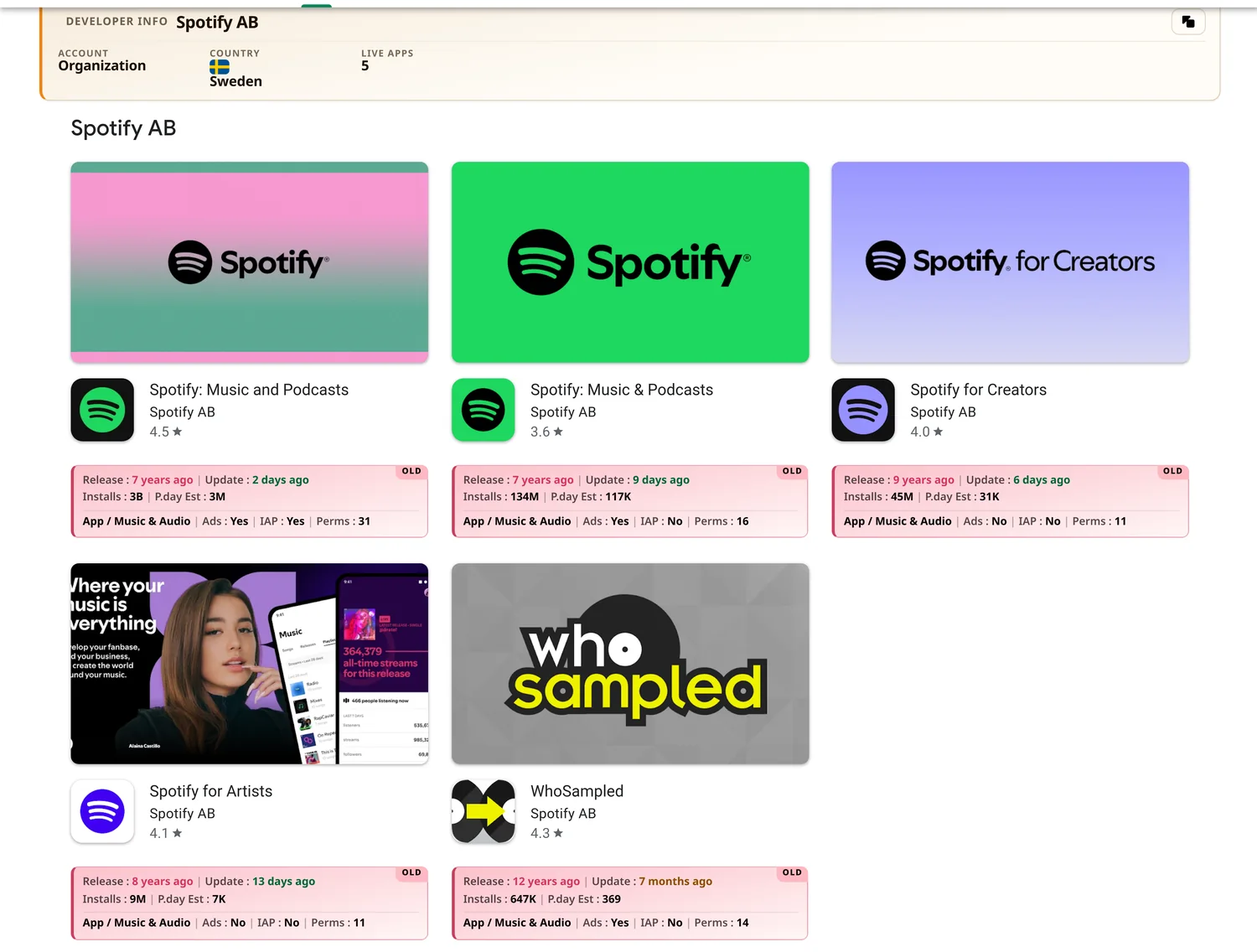This screenshot has width=1257, height=952.
Task: Open the green Spotify: Music & Podcasts app icon
Action: click(484, 410)
